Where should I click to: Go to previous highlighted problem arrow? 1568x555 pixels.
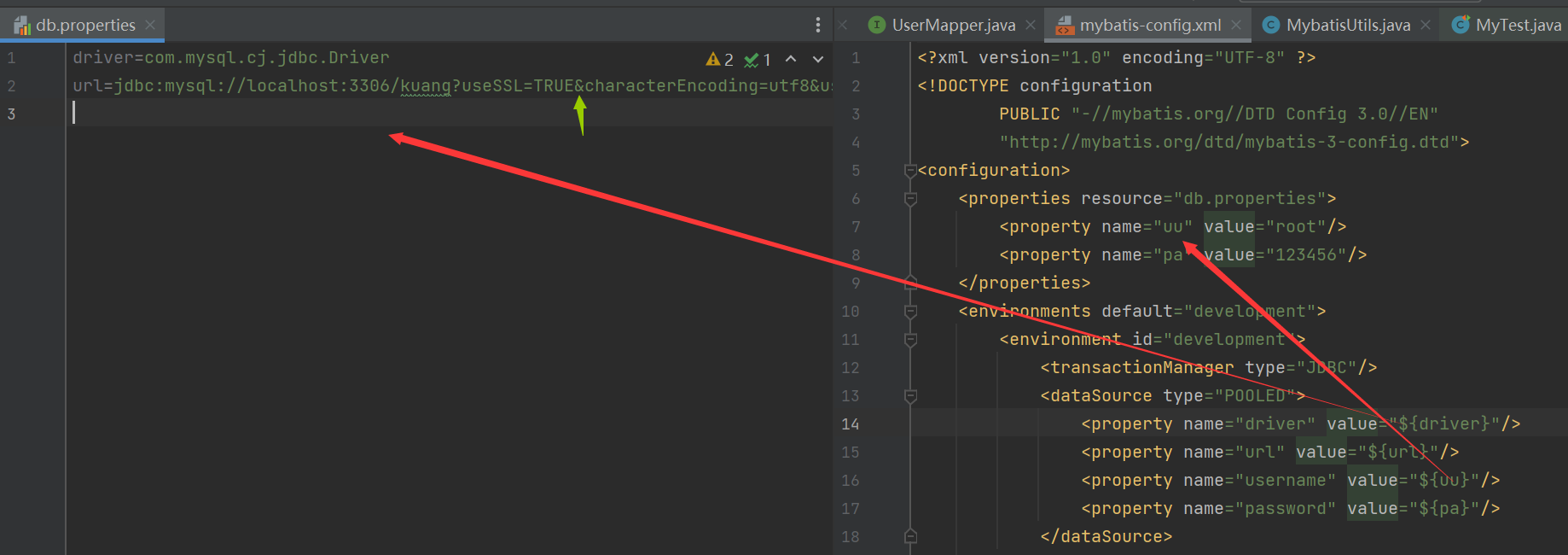pos(791,59)
